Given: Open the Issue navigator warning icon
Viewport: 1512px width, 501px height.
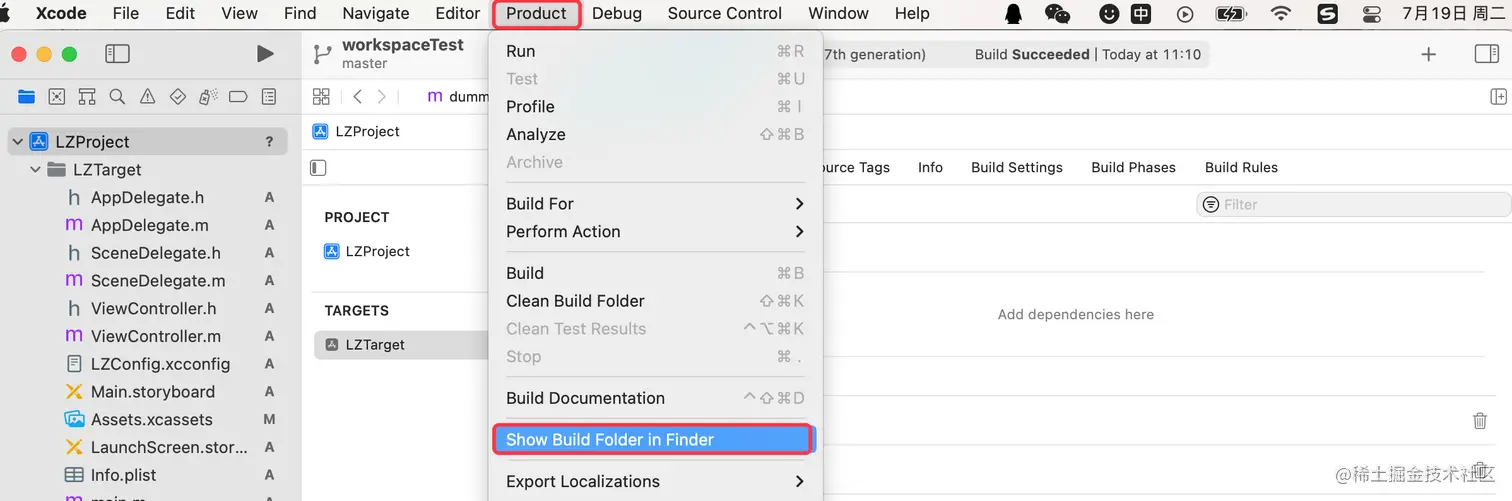Looking at the screenshot, I should pos(148,97).
